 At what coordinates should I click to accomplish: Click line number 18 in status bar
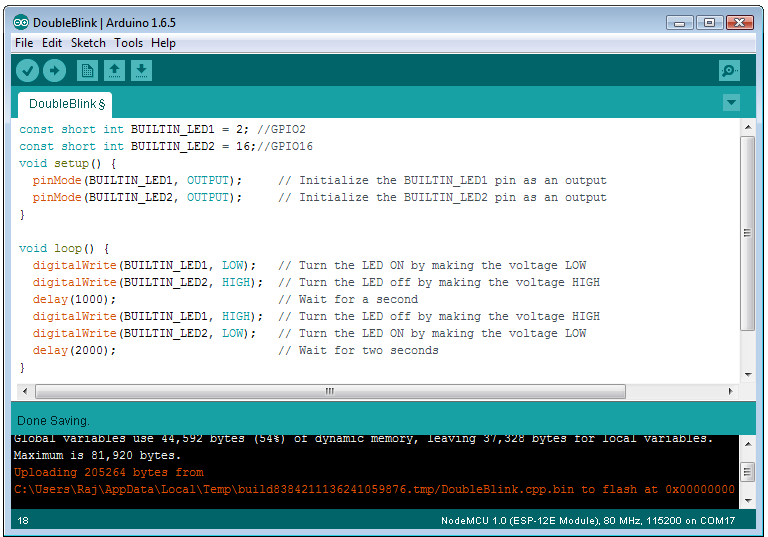(x=23, y=521)
